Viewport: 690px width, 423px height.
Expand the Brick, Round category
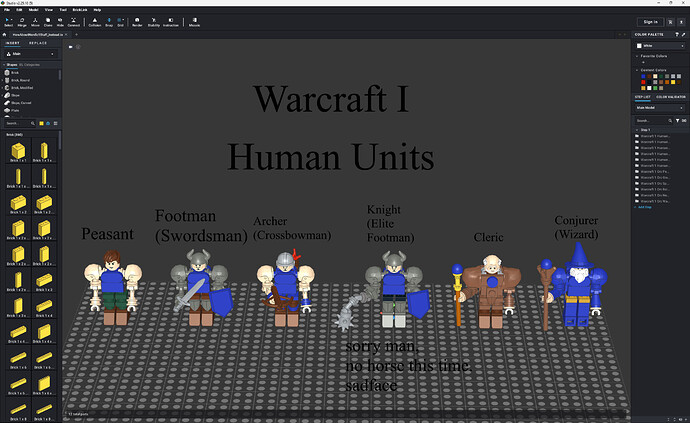(x=3, y=80)
